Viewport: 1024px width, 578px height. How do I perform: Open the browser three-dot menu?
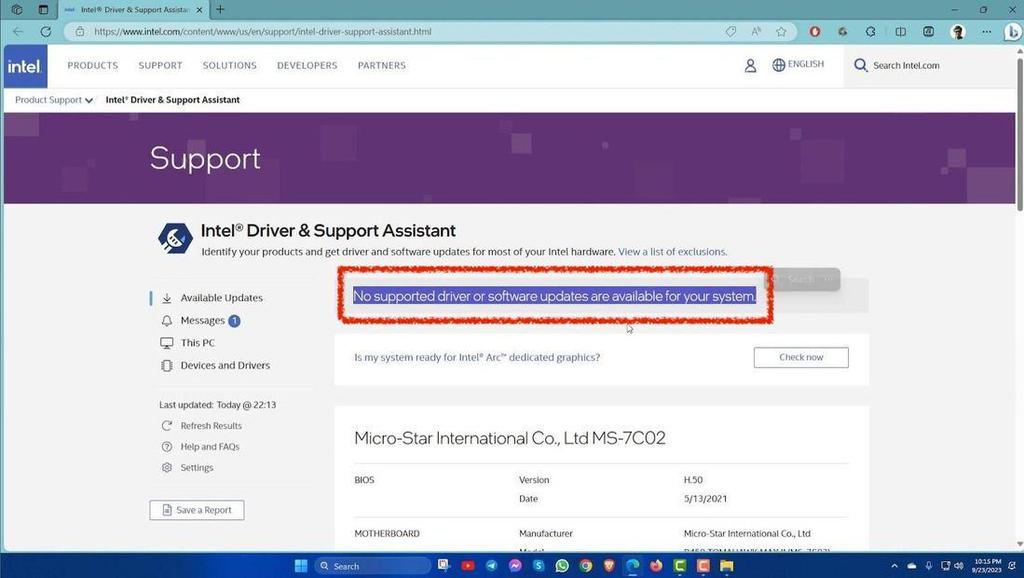coord(986,31)
